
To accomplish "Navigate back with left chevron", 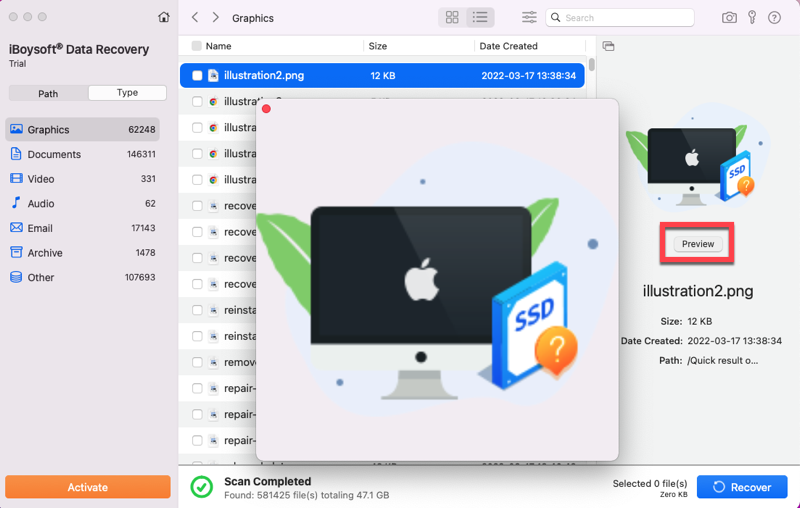I will (x=195, y=18).
